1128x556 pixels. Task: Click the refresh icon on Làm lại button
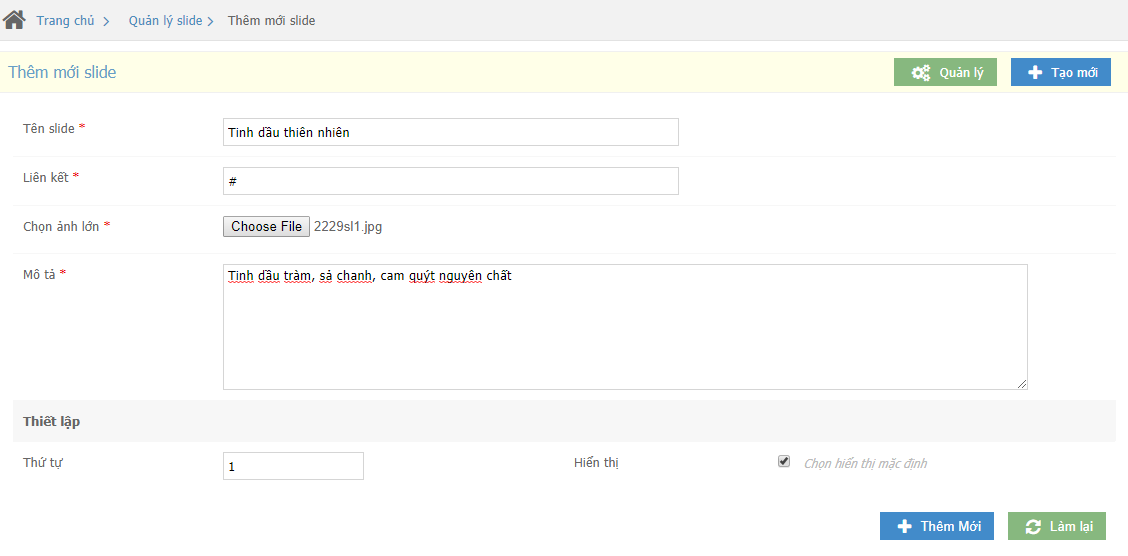[x=1033, y=527]
